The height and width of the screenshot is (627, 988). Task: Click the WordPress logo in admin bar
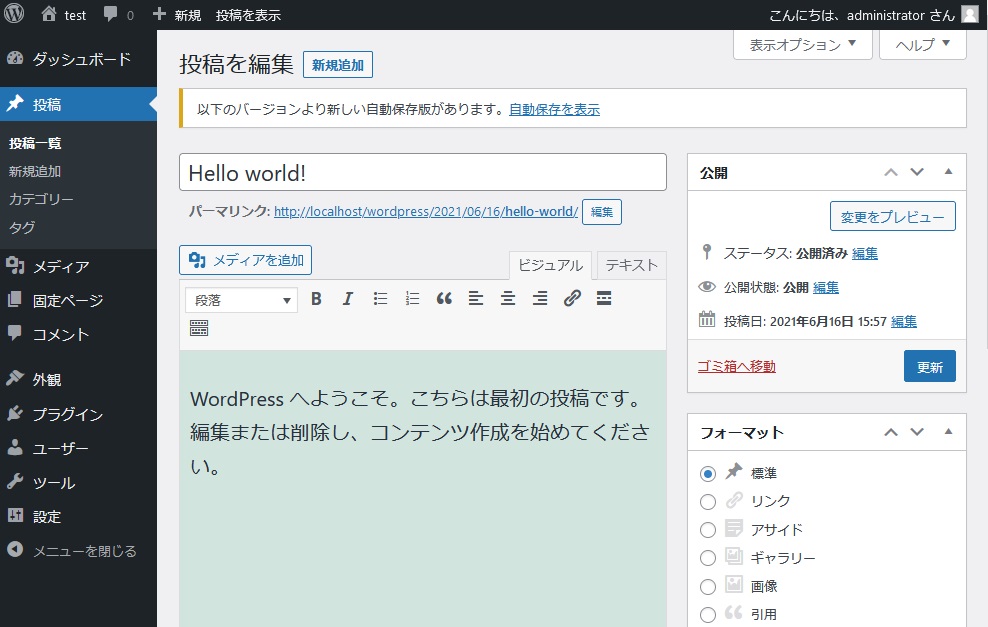pos(14,14)
